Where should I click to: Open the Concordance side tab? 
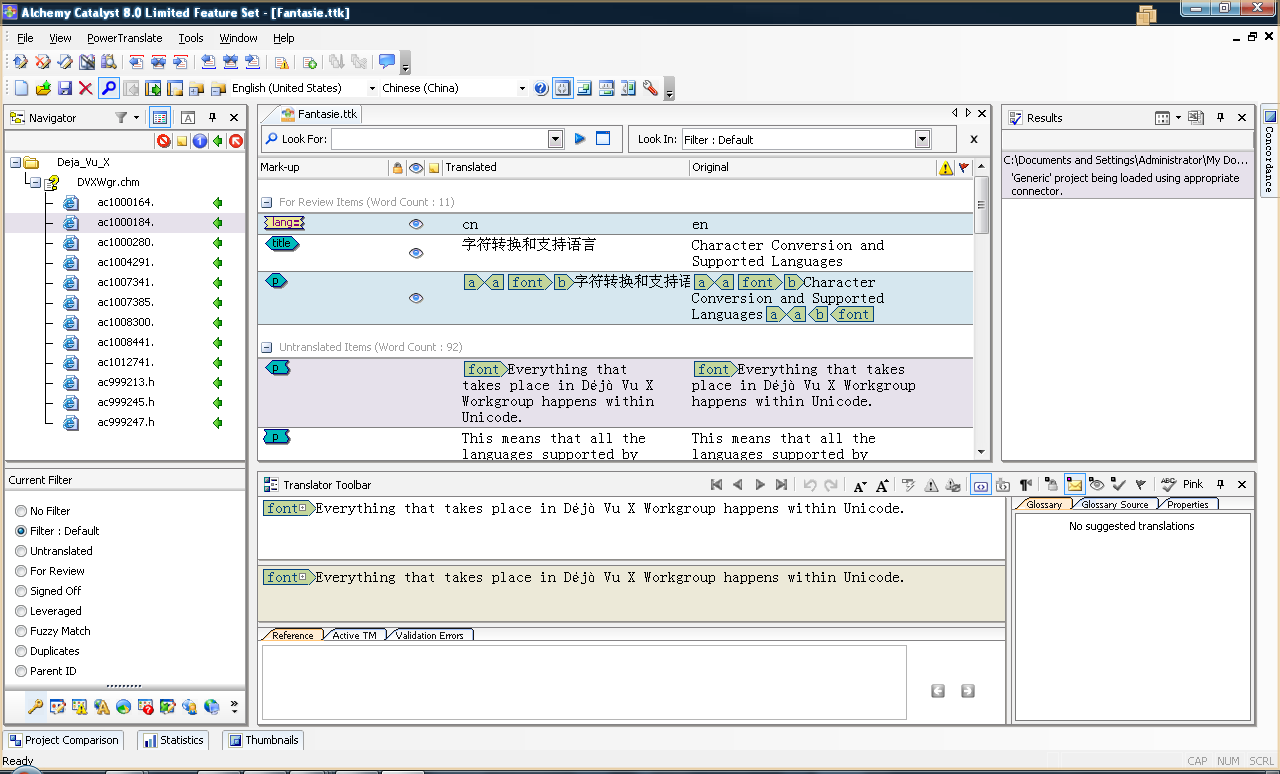tap(1269, 149)
